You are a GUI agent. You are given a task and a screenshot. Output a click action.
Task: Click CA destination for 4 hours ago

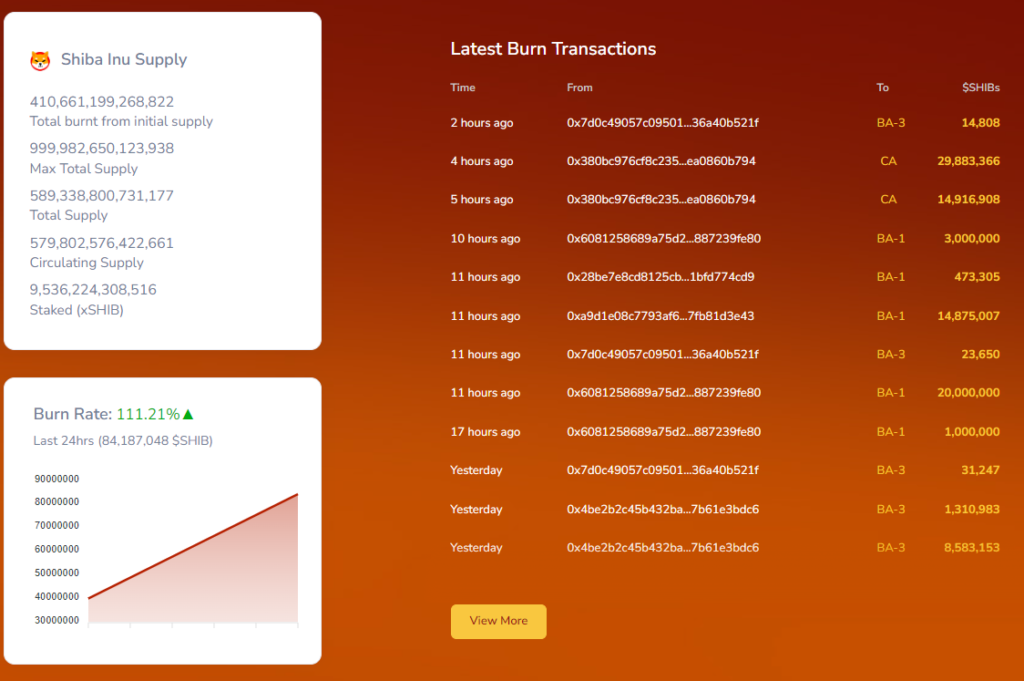888,161
